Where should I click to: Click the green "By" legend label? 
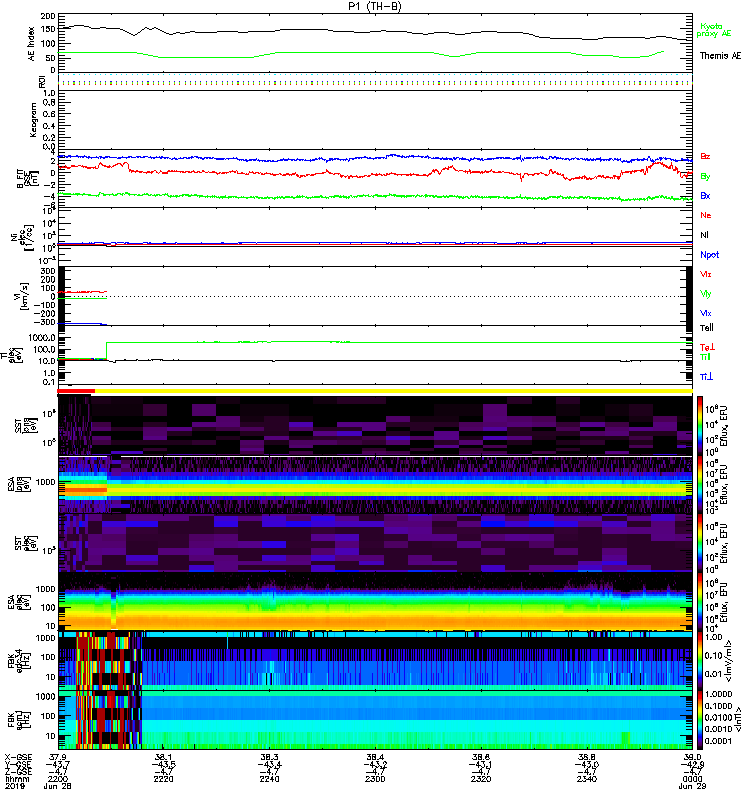[x=705, y=176]
